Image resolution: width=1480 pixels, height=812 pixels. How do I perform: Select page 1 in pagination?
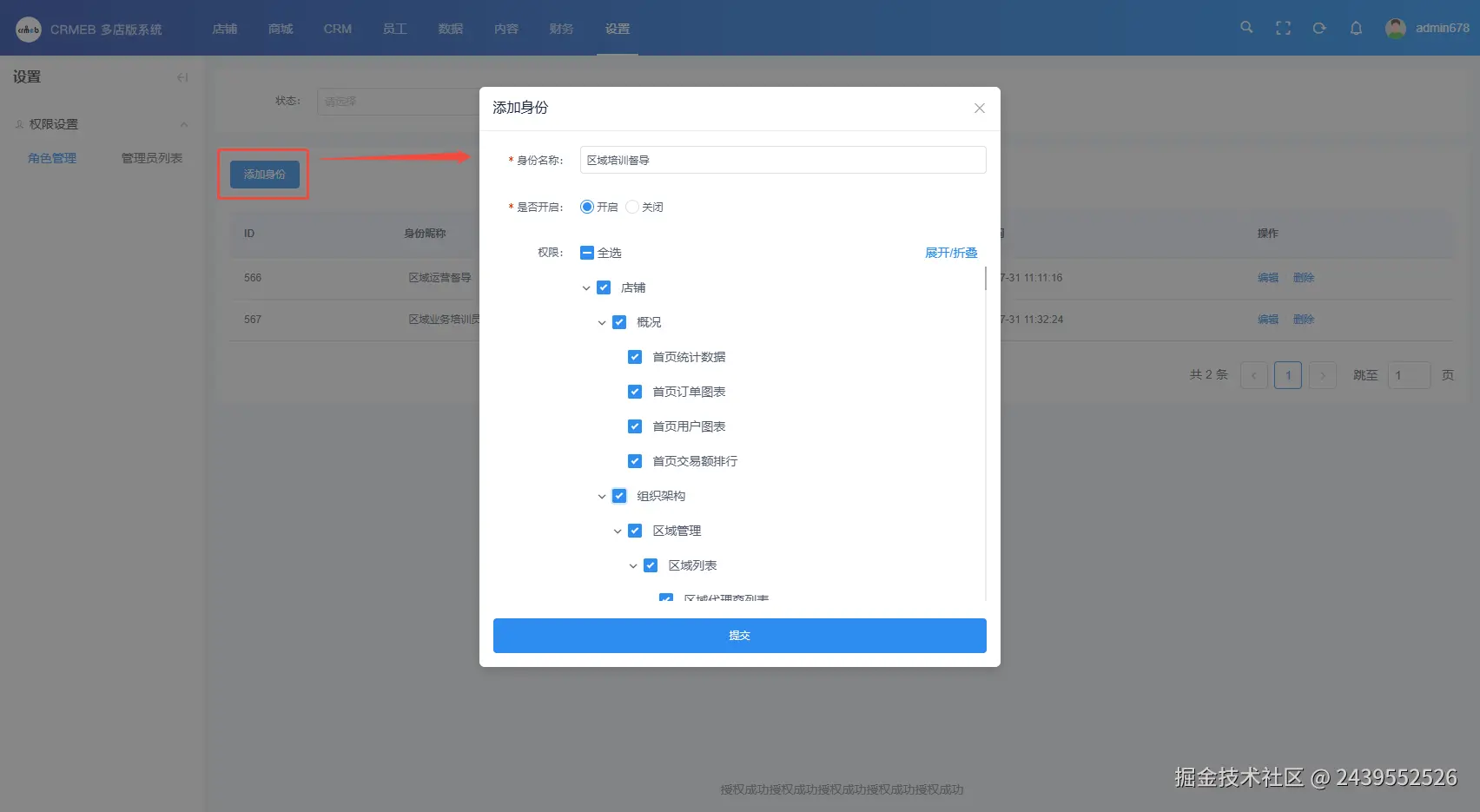click(1288, 375)
